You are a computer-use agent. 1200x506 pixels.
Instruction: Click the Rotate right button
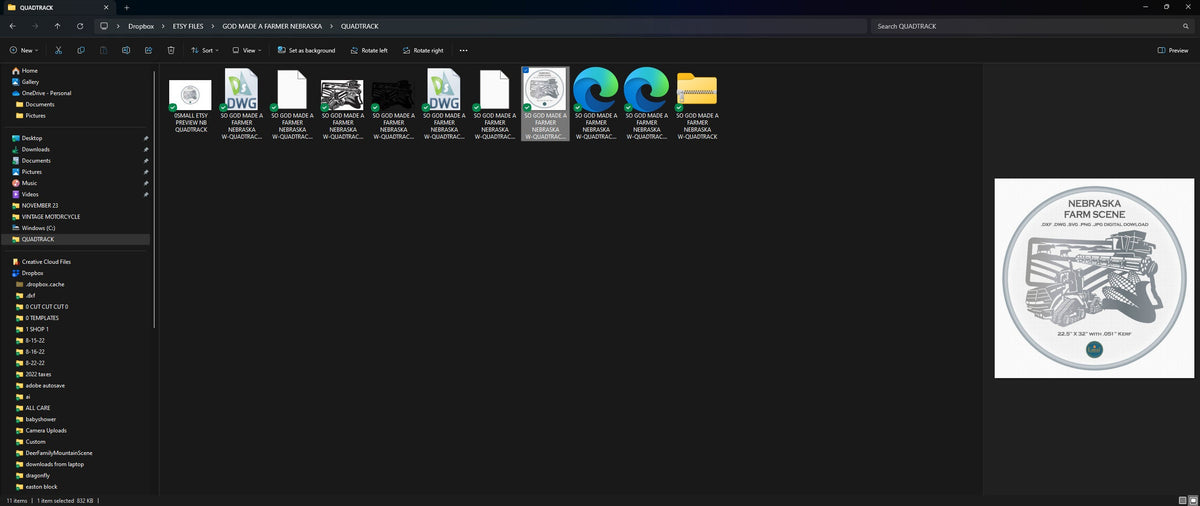coord(423,50)
